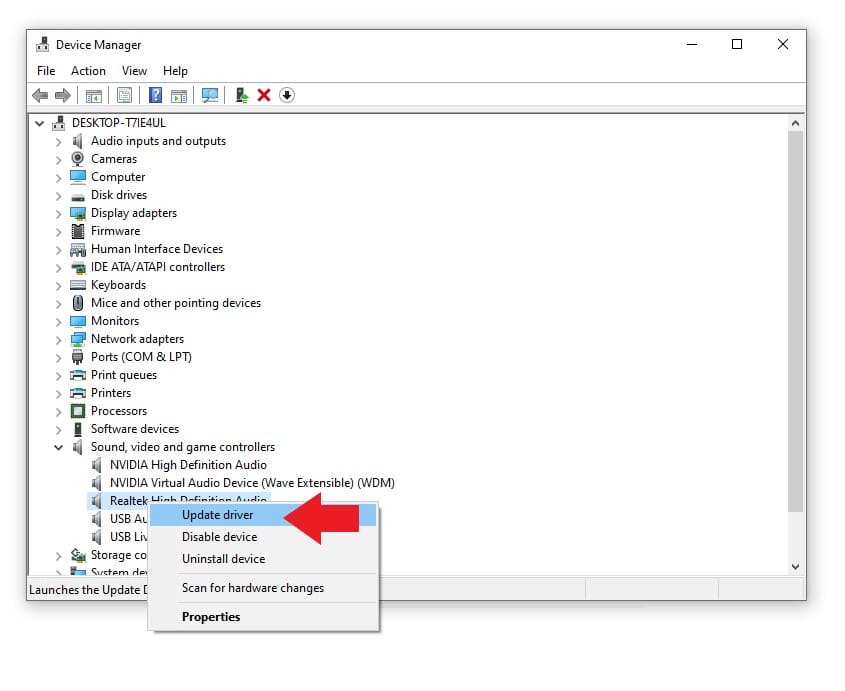Expand the Display adapters category

[x=59, y=213]
